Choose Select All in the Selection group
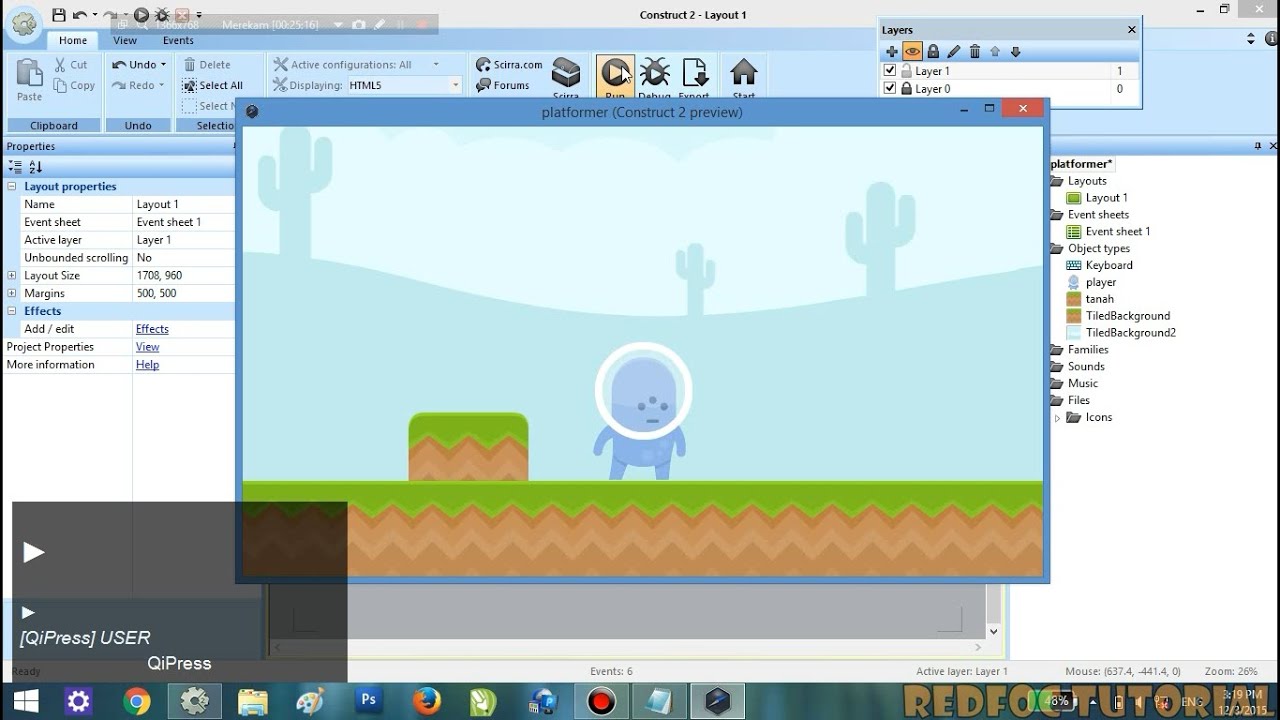Image resolution: width=1280 pixels, height=720 pixels. point(213,86)
